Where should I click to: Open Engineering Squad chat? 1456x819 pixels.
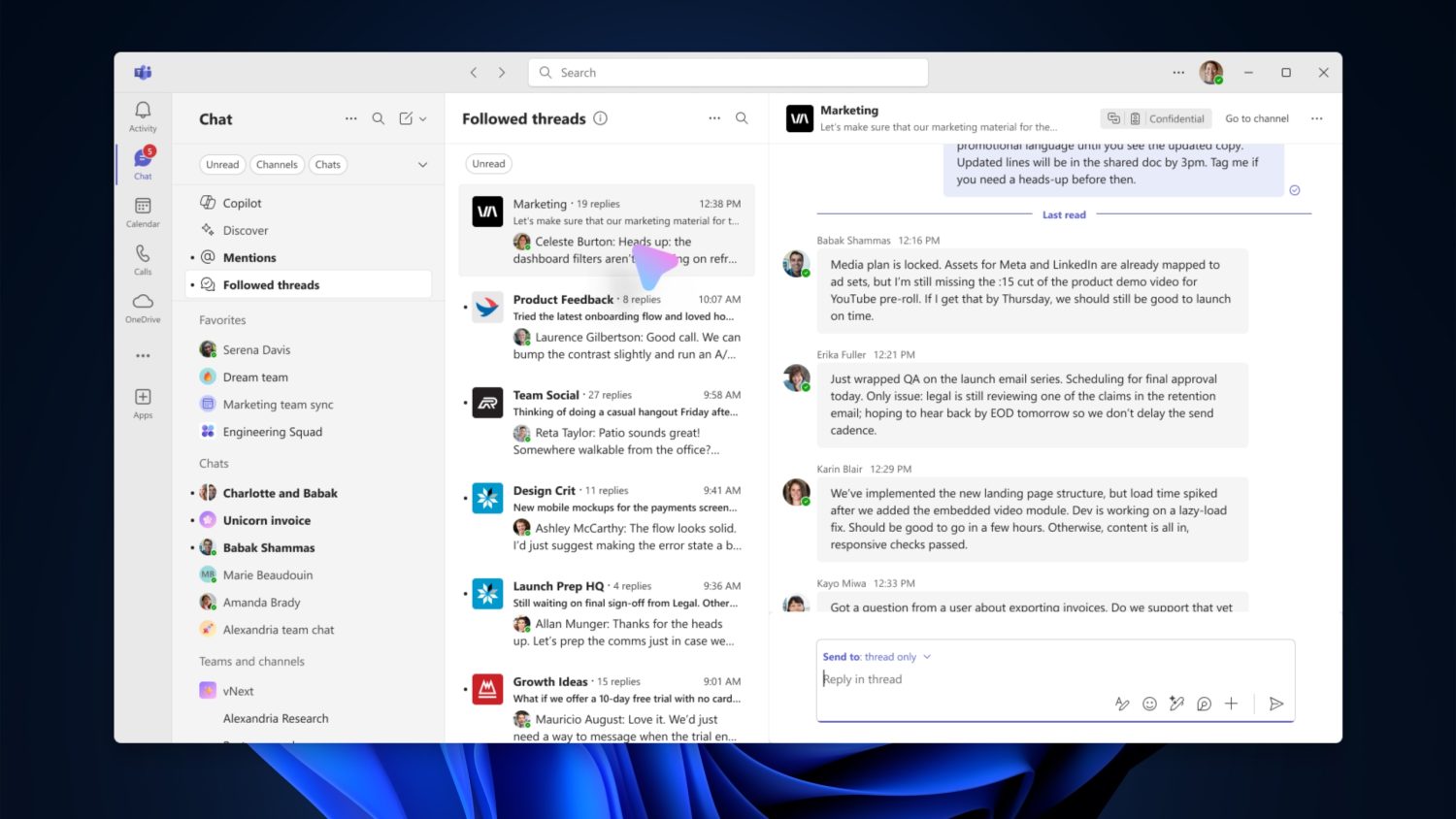pos(308,431)
